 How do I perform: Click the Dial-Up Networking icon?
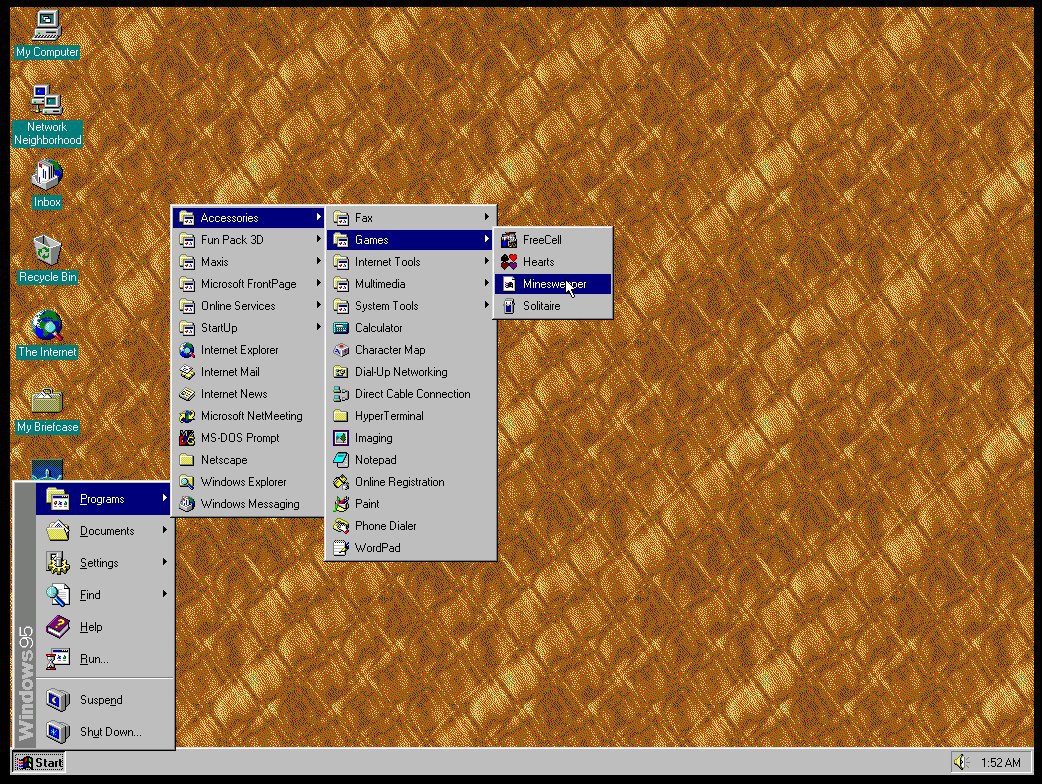[341, 371]
